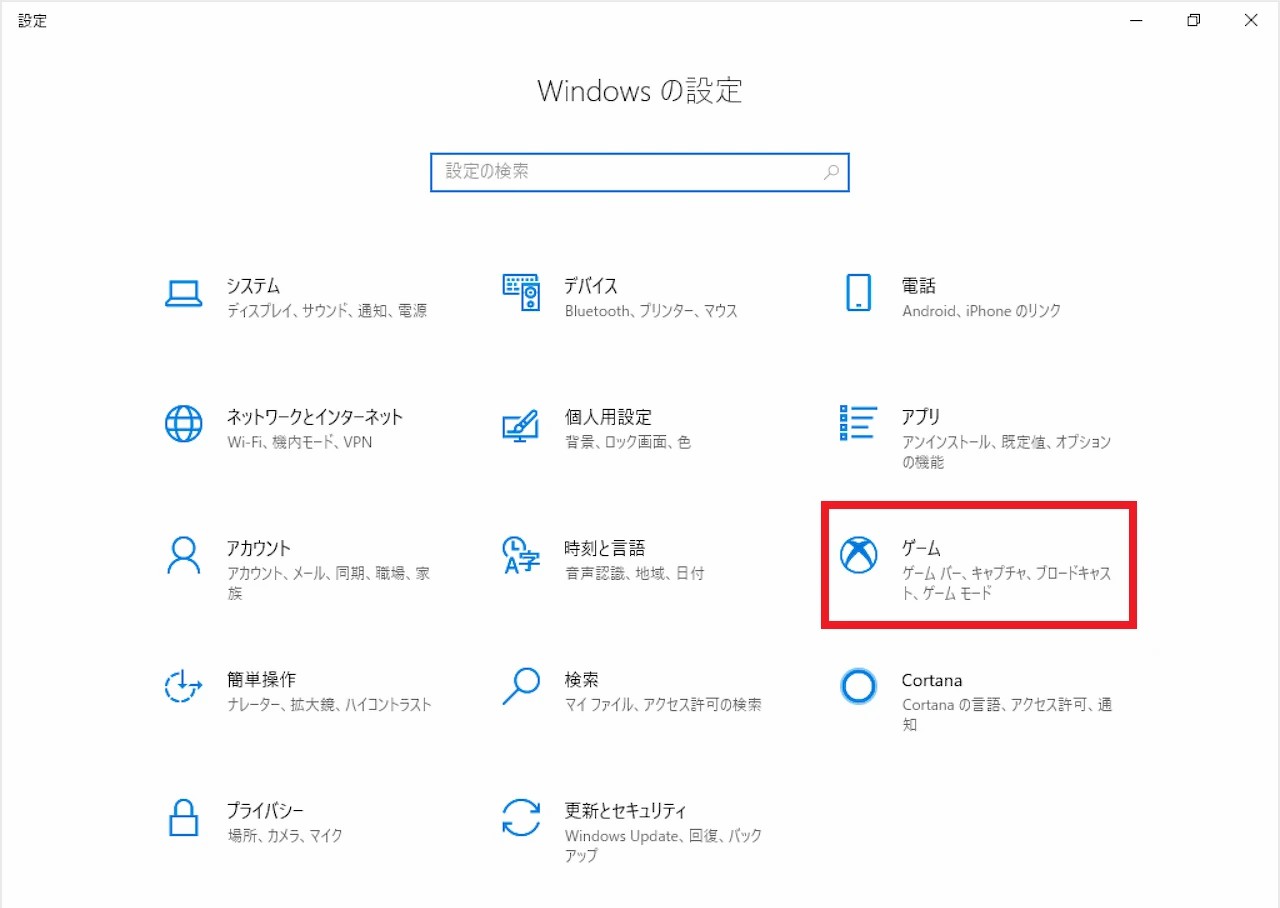Image resolution: width=1280 pixels, height=908 pixels.
Task: Click '場所、カメラ、マイク' description
Action: click(285, 835)
